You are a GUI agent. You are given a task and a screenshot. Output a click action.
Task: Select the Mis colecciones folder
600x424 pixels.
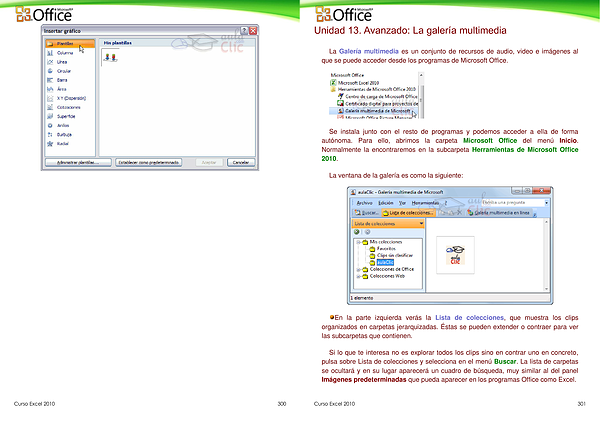click(x=382, y=242)
